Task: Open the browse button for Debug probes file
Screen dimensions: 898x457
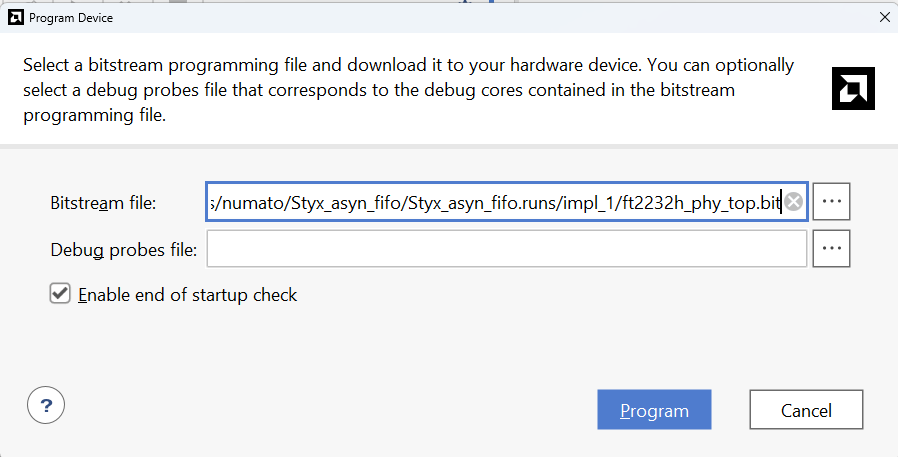Action: pyautogui.click(x=831, y=249)
